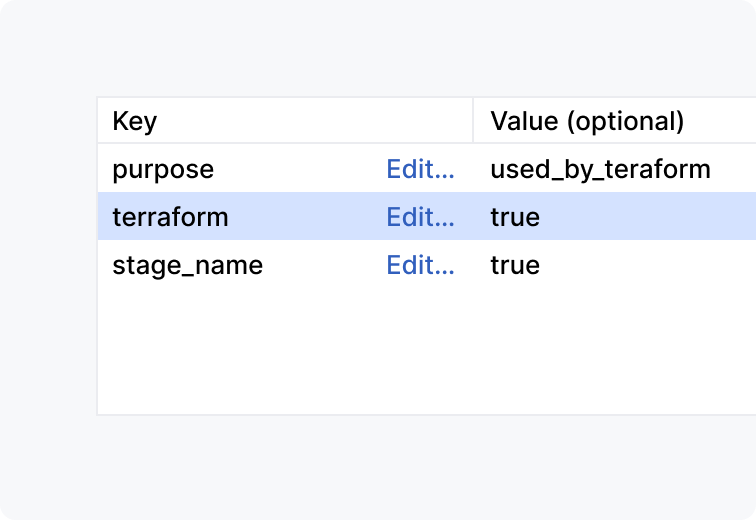Click empty Value column area below last row
The image size is (756, 520).
click(610, 350)
